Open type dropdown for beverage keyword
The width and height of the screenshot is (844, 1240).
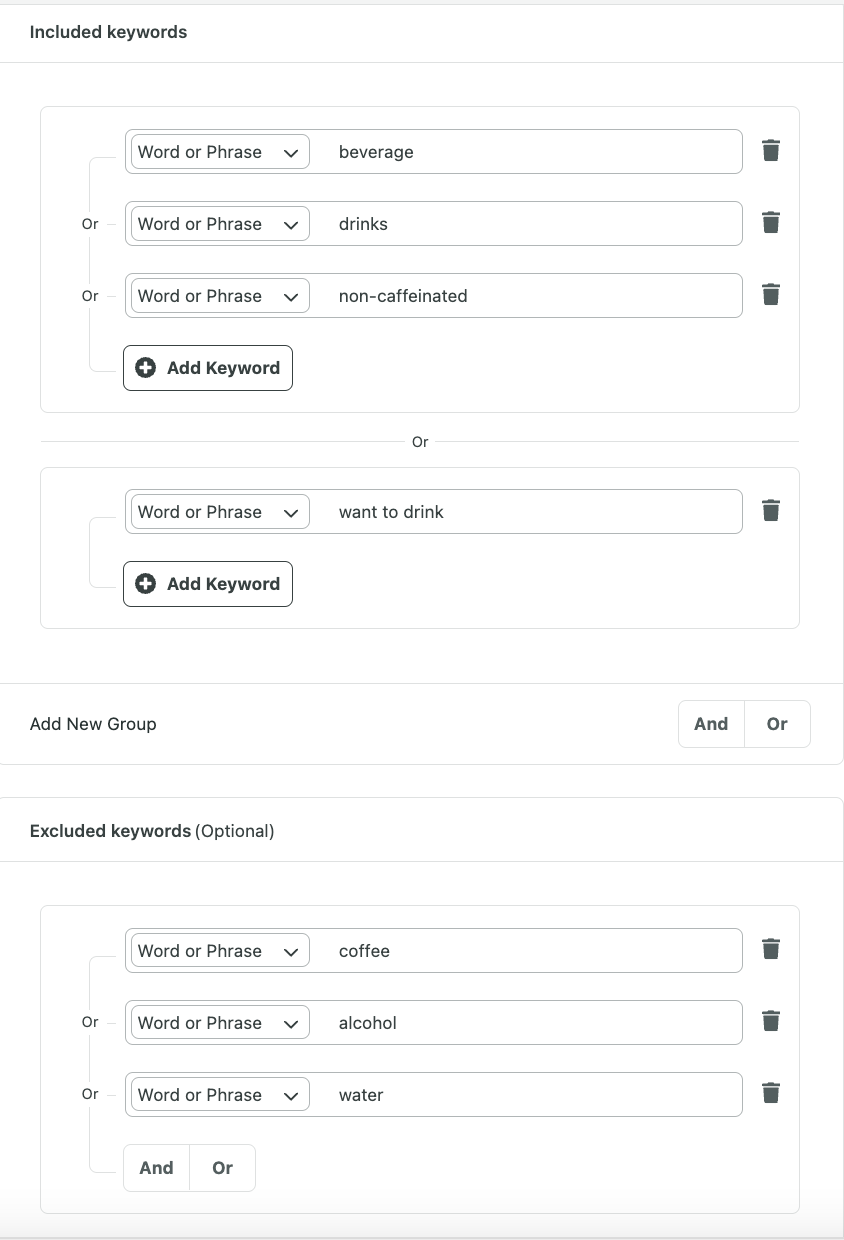point(219,152)
